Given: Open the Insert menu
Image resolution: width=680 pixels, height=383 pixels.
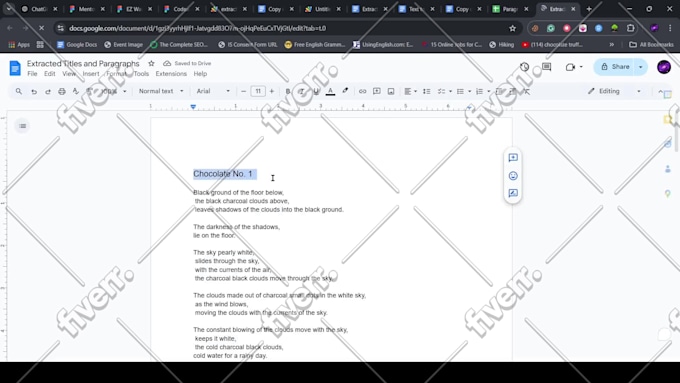Looking at the screenshot, I should click(91, 74).
